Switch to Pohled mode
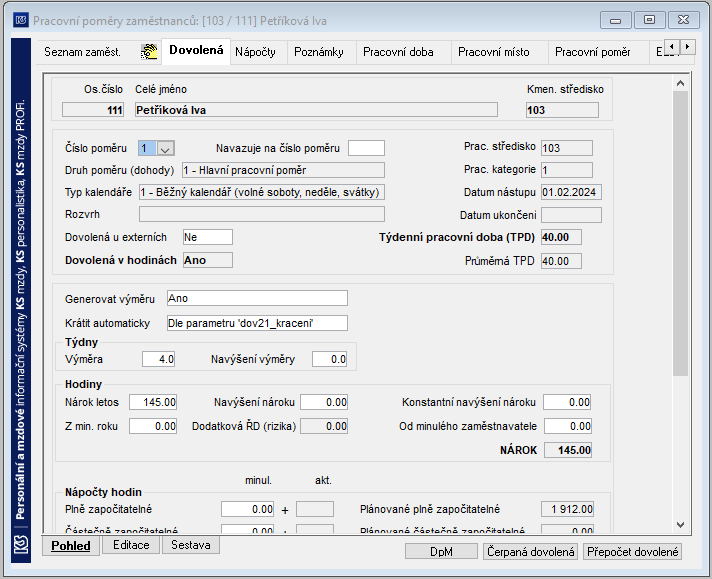The image size is (712, 579). coord(71,545)
